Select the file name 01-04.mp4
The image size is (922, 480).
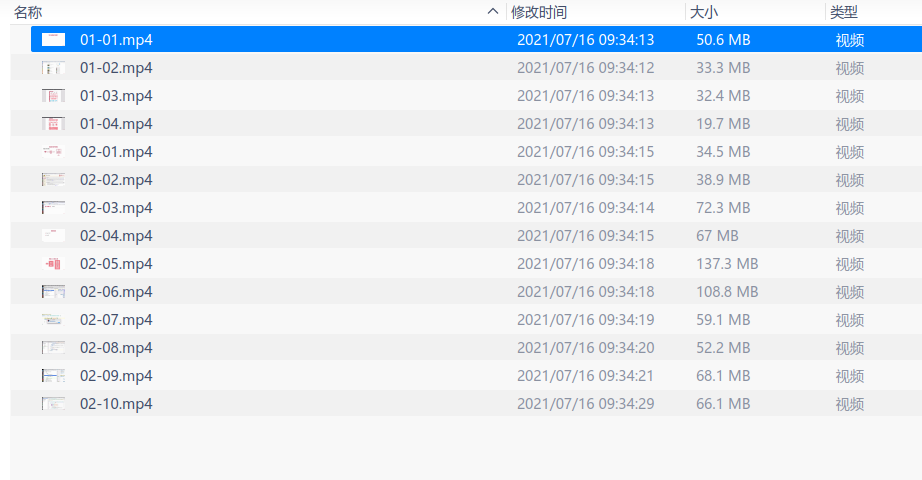116,124
